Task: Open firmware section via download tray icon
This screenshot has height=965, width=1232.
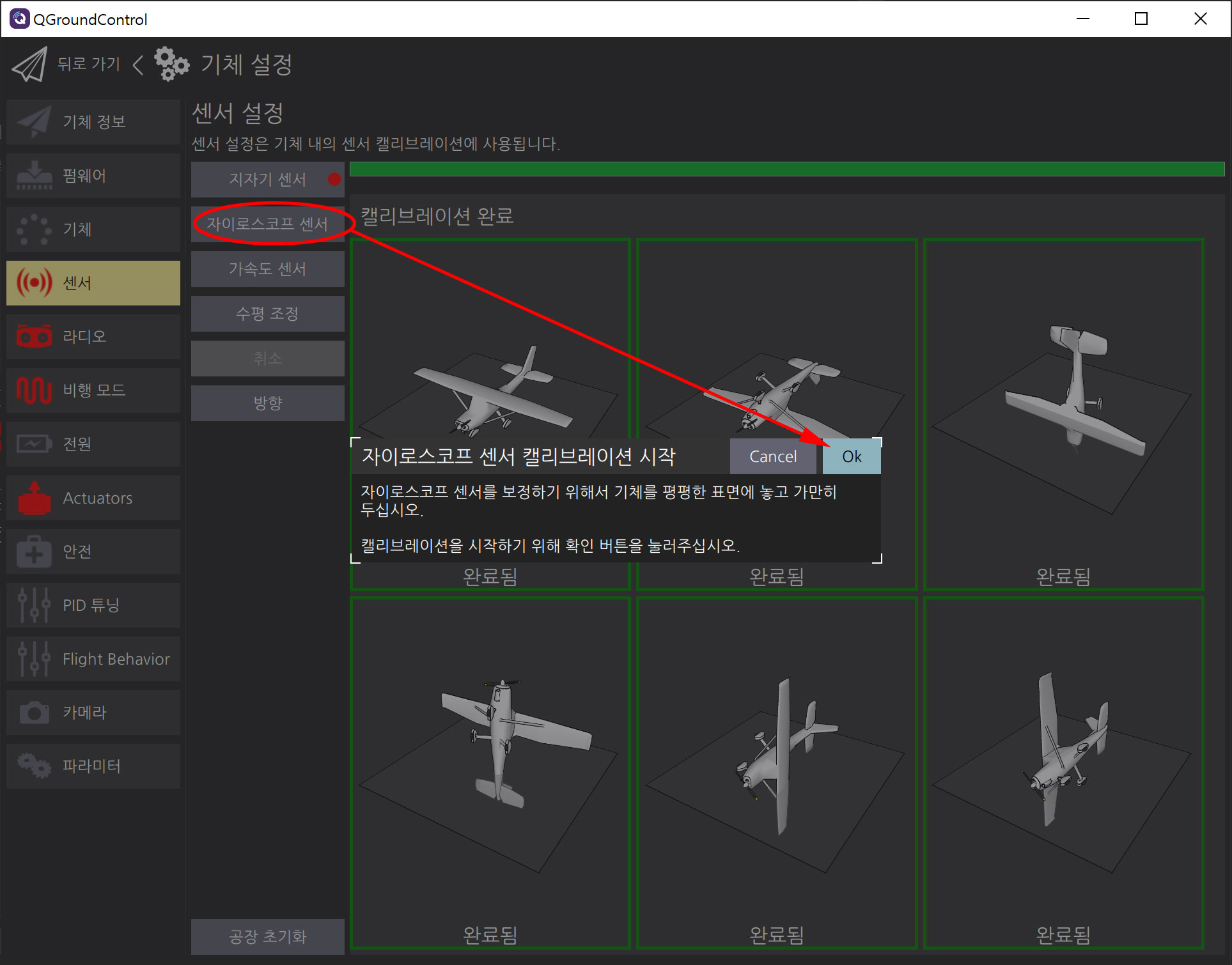Action: [x=34, y=176]
